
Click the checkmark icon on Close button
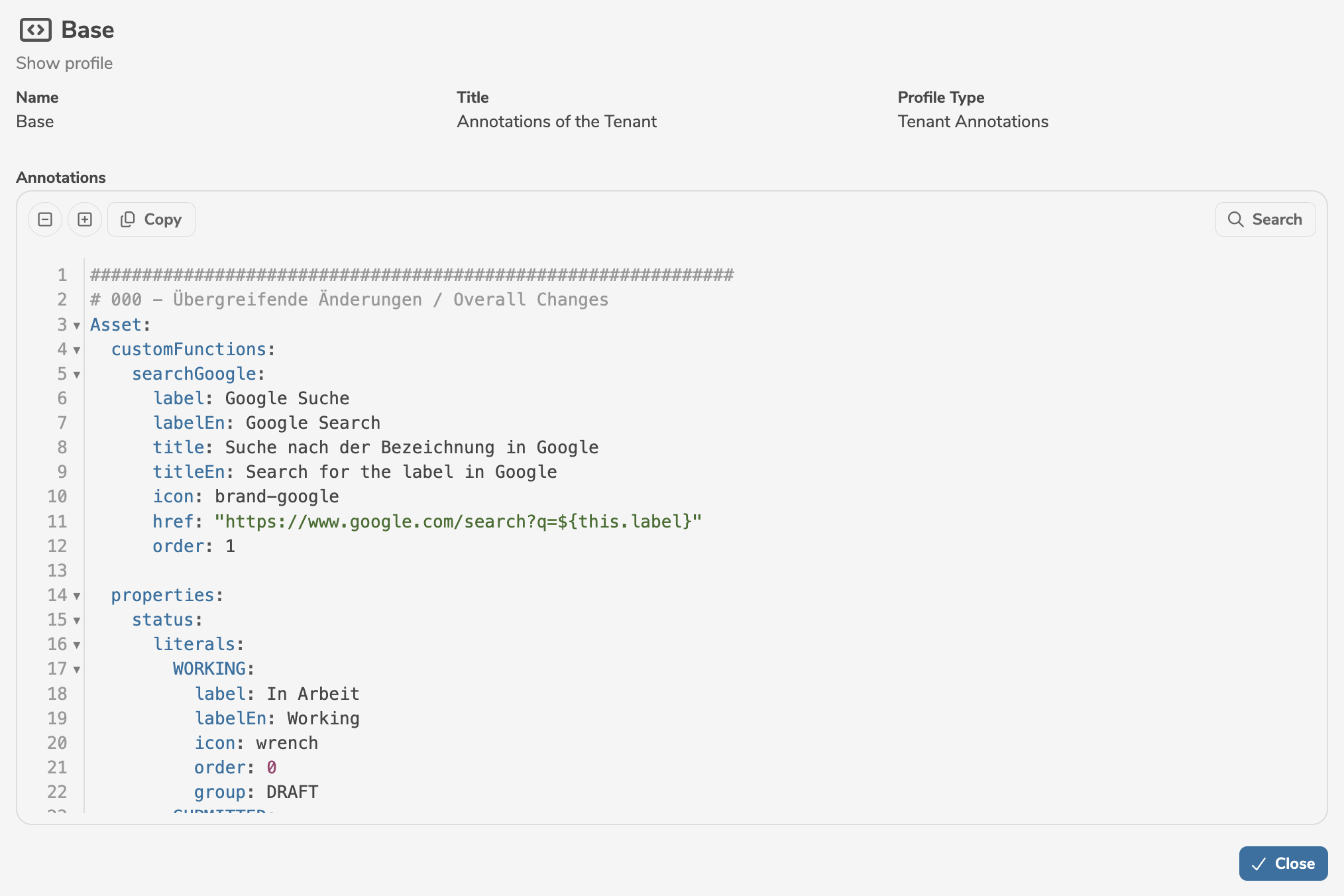(1259, 864)
